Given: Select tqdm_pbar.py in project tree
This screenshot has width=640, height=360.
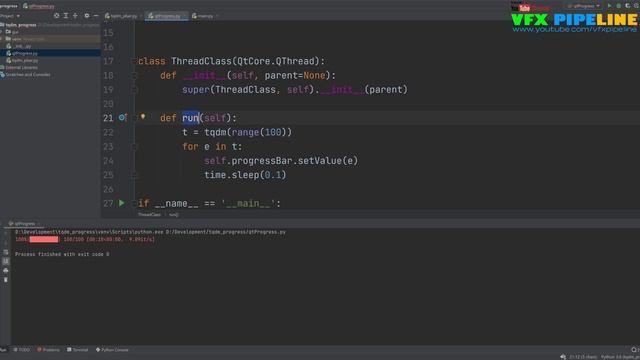Looking at the screenshot, I should (25, 60).
